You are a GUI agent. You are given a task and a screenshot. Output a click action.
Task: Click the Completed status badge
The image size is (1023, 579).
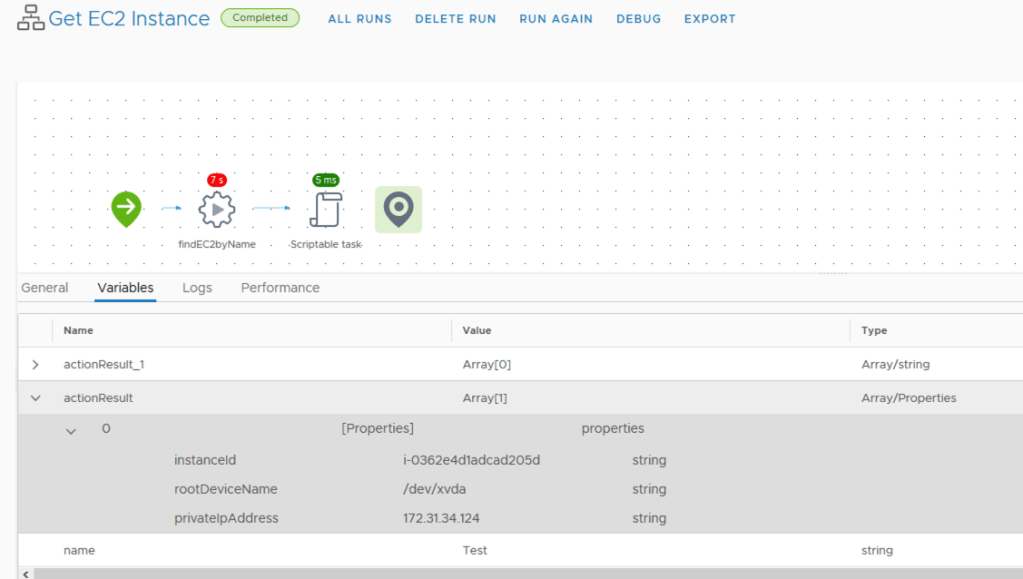[260, 18]
